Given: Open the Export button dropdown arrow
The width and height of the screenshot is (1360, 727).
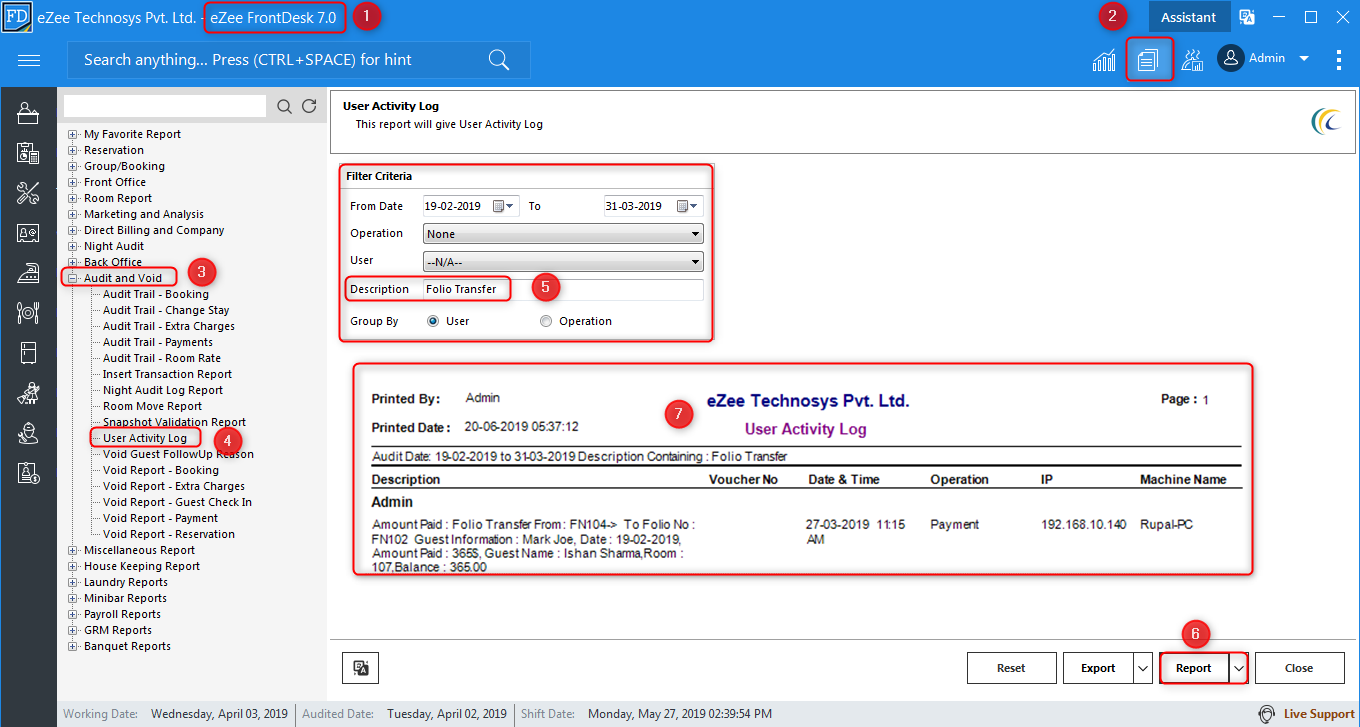Looking at the screenshot, I should pos(1143,668).
